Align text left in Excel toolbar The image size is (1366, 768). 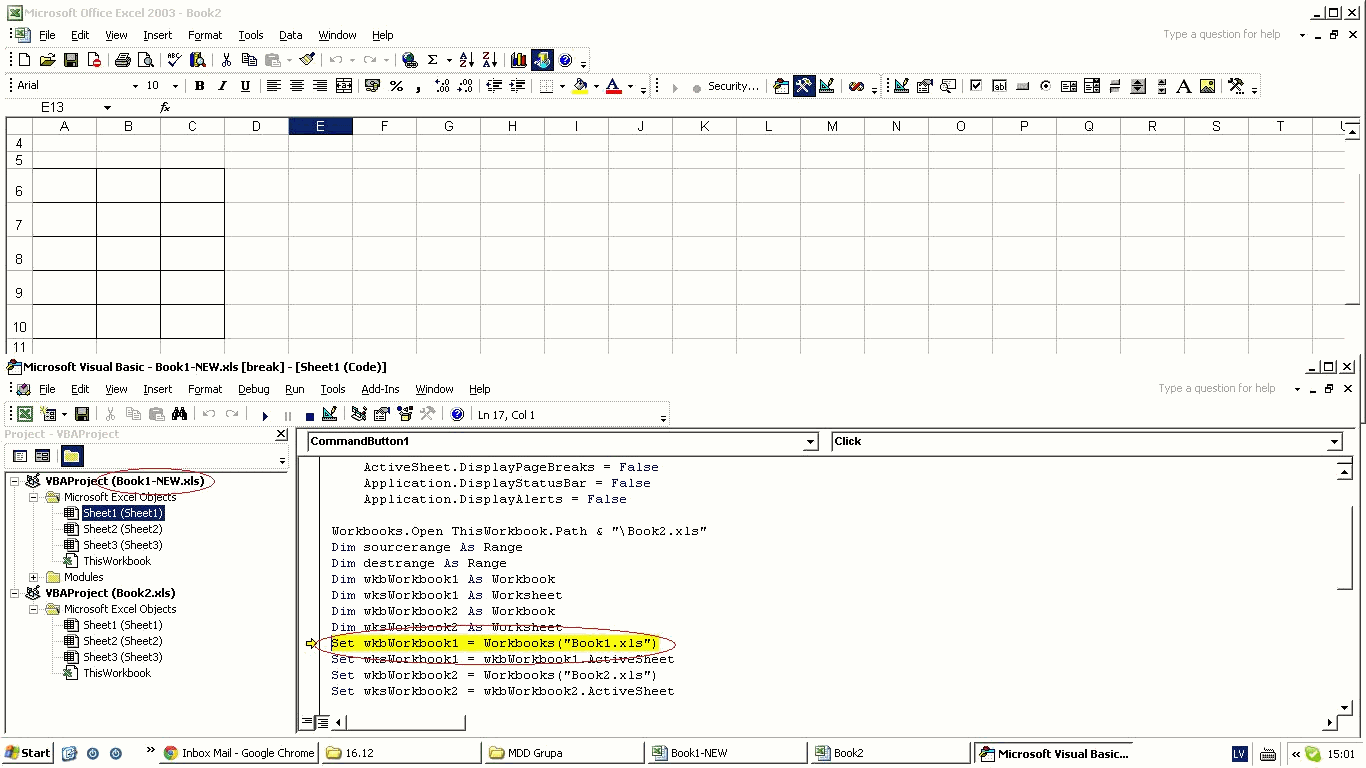[x=273, y=86]
